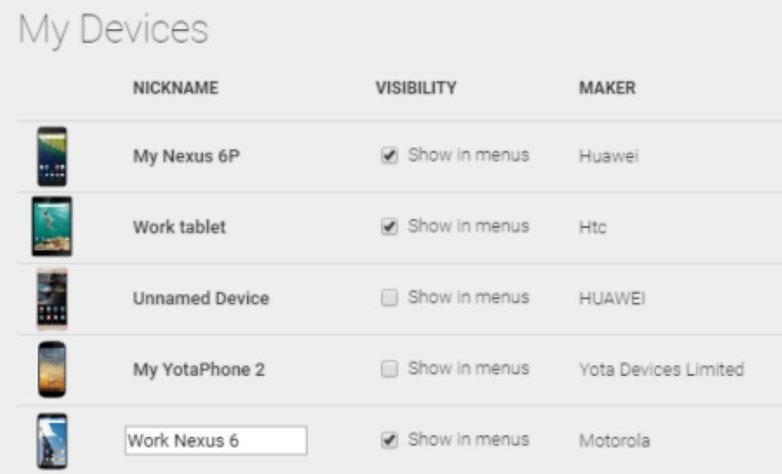Image resolution: width=782 pixels, height=474 pixels.
Task: Select the Work tablet device thumbnail
Action: pyautogui.click(x=52, y=227)
